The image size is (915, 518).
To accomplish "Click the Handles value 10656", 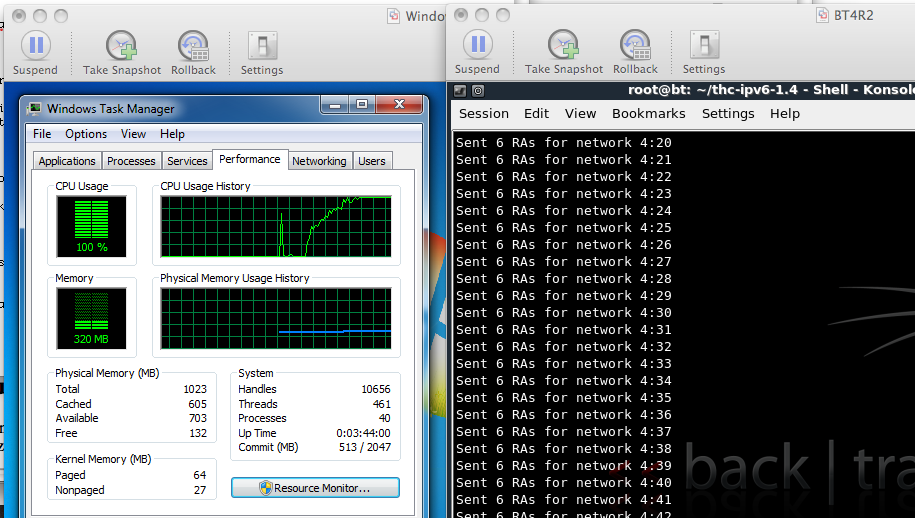I will click(376, 389).
